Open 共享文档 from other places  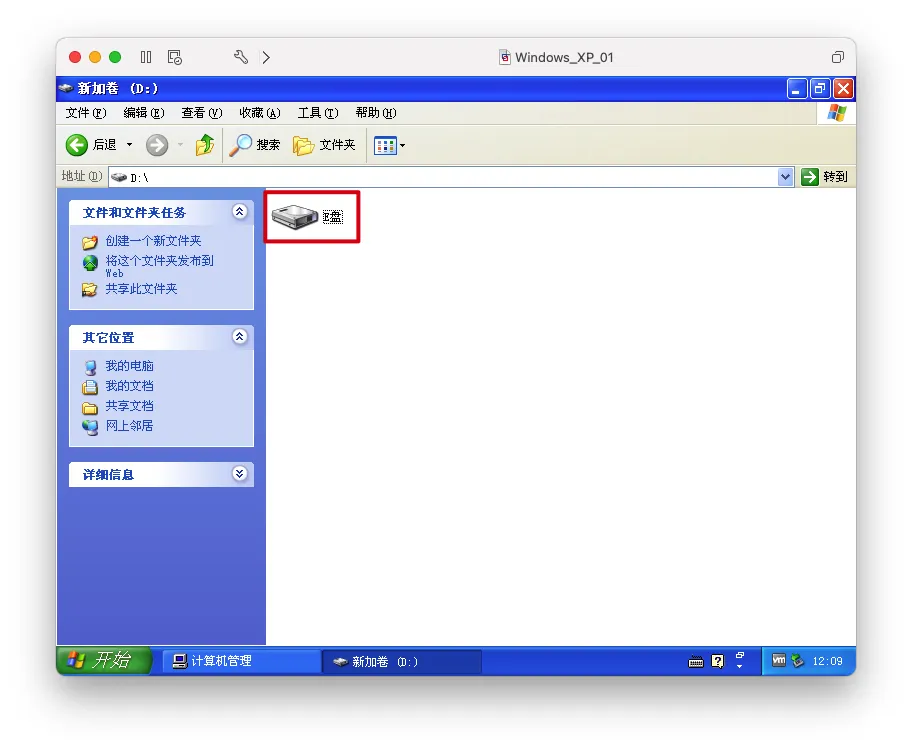pos(129,406)
